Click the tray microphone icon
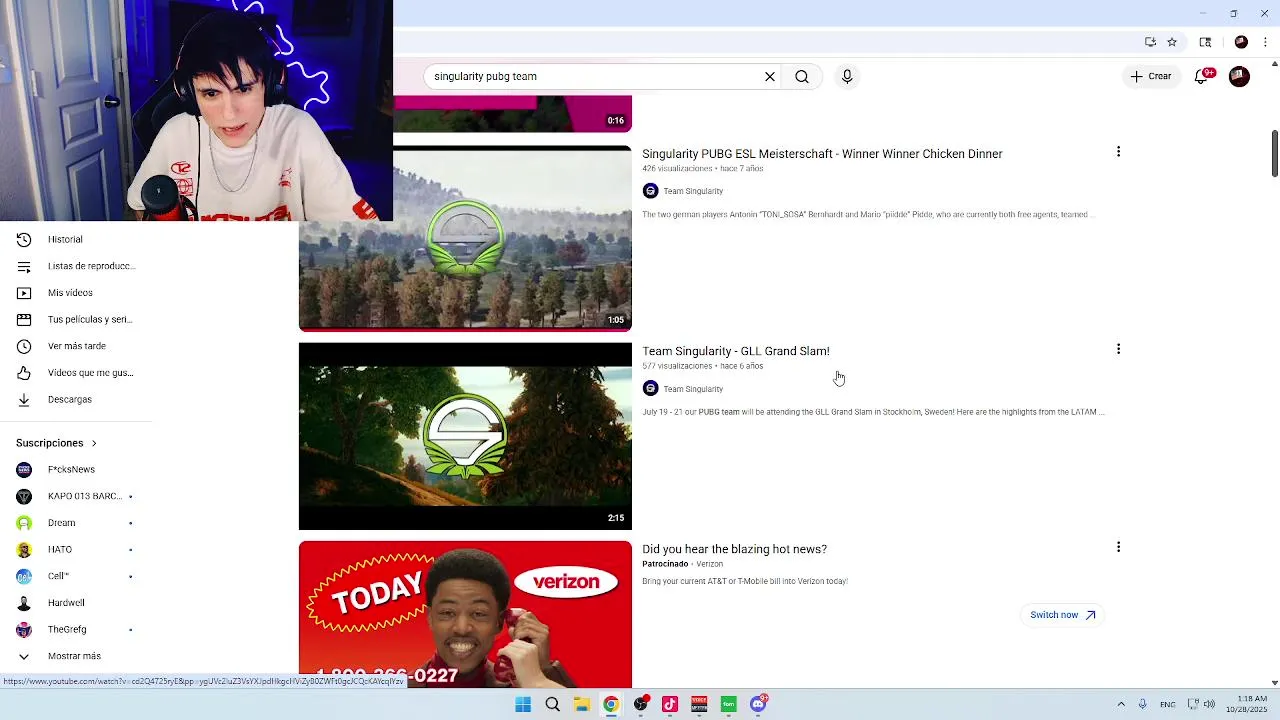The width and height of the screenshot is (1280, 720). click(1142, 704)
